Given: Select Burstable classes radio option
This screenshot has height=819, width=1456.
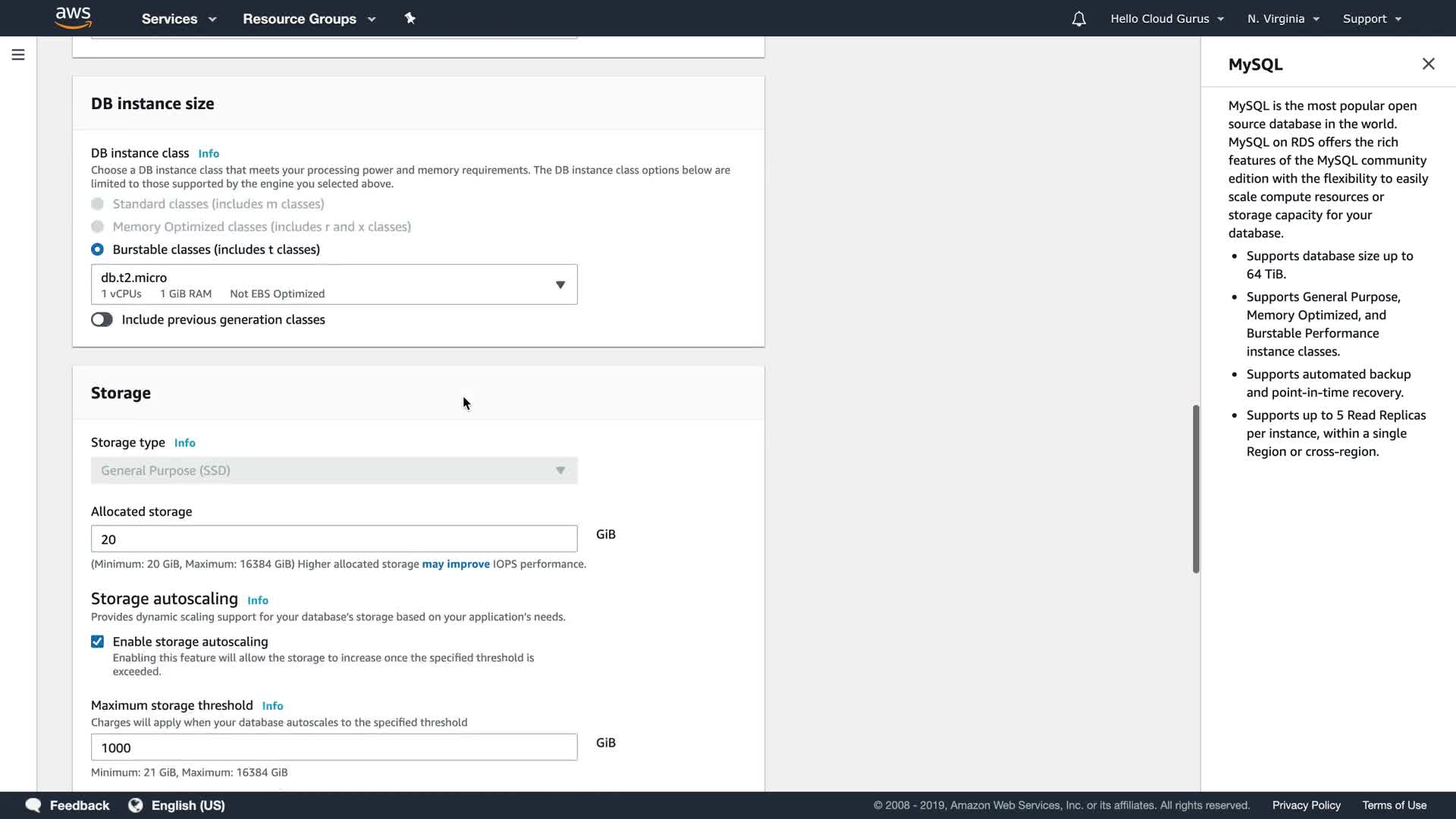Looking at the screenshot, I should [98, 249].
